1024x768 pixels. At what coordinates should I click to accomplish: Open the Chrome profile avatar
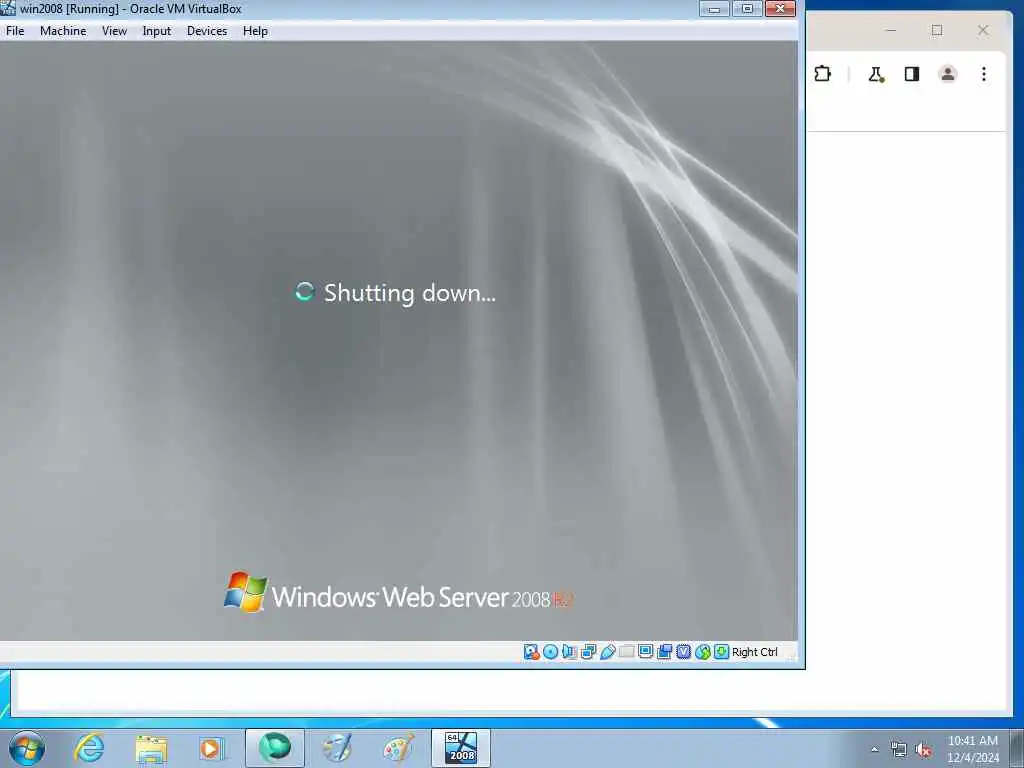(x=948, y=74)
